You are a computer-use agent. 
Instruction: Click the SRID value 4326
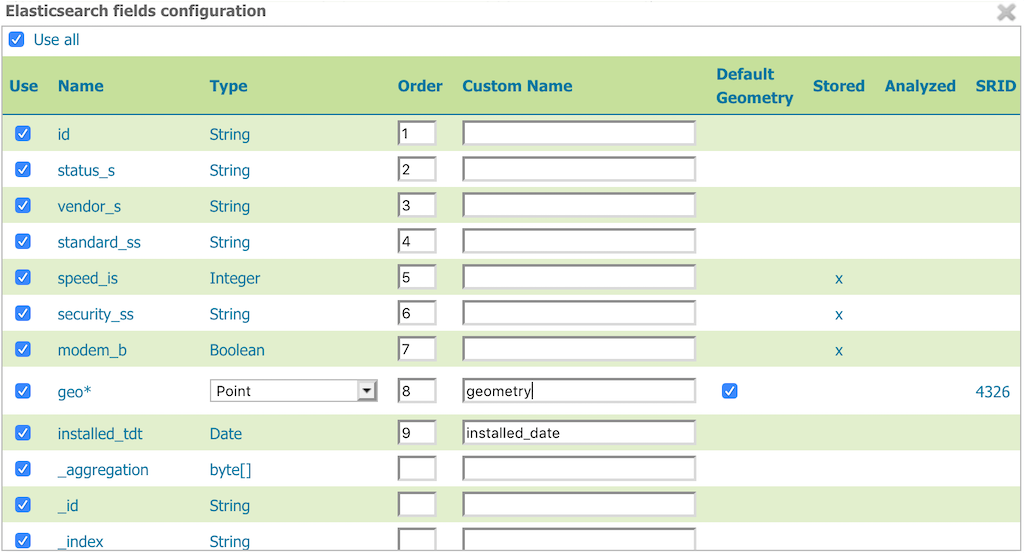tap(992, 392)
